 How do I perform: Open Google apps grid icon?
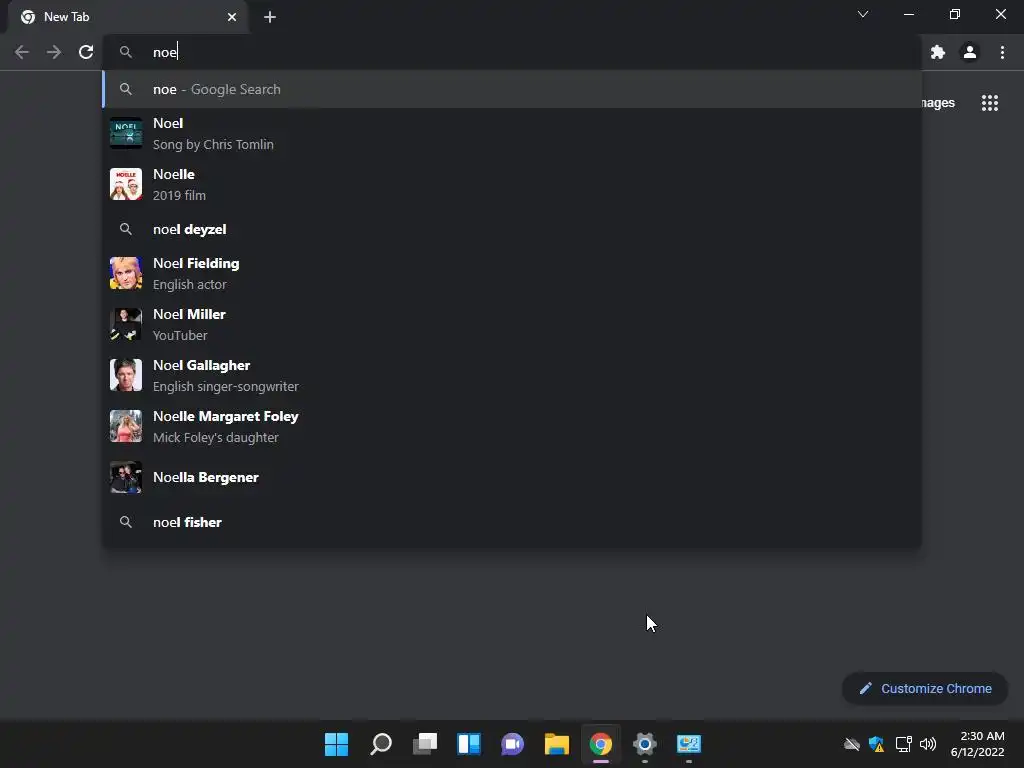990,103
